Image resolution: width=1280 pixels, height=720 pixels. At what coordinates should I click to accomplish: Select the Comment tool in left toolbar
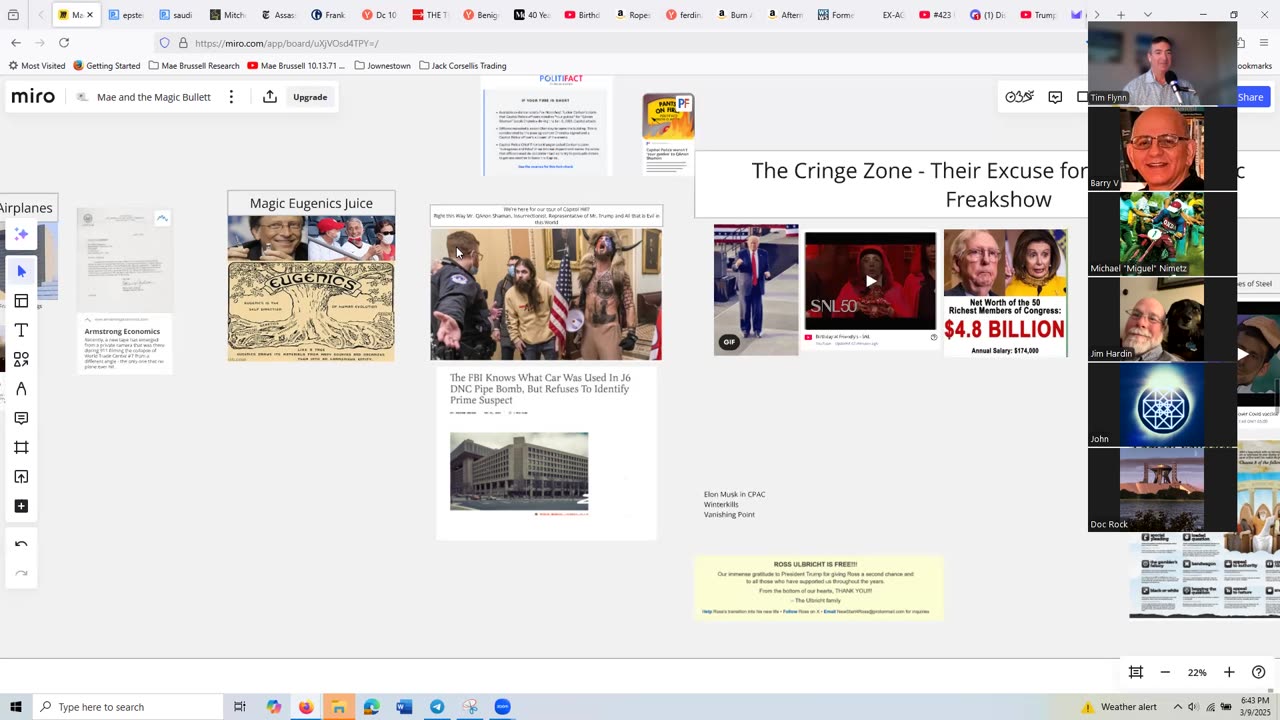[21, 418]
